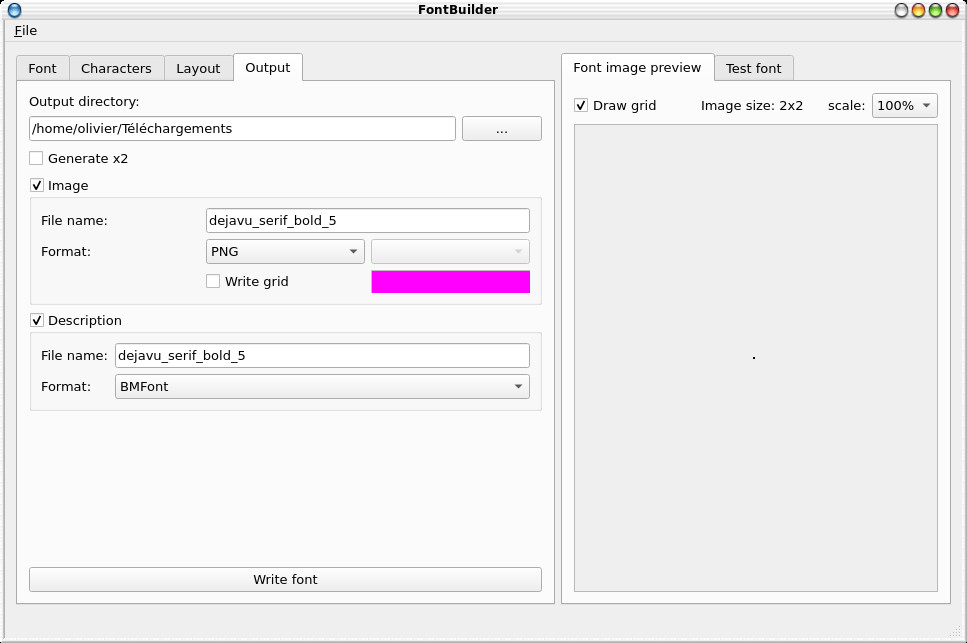The width and height of the screenshot is (967, 643).
Task: Open the magenta grid color swatch
Action: click(x=450, y=282)
